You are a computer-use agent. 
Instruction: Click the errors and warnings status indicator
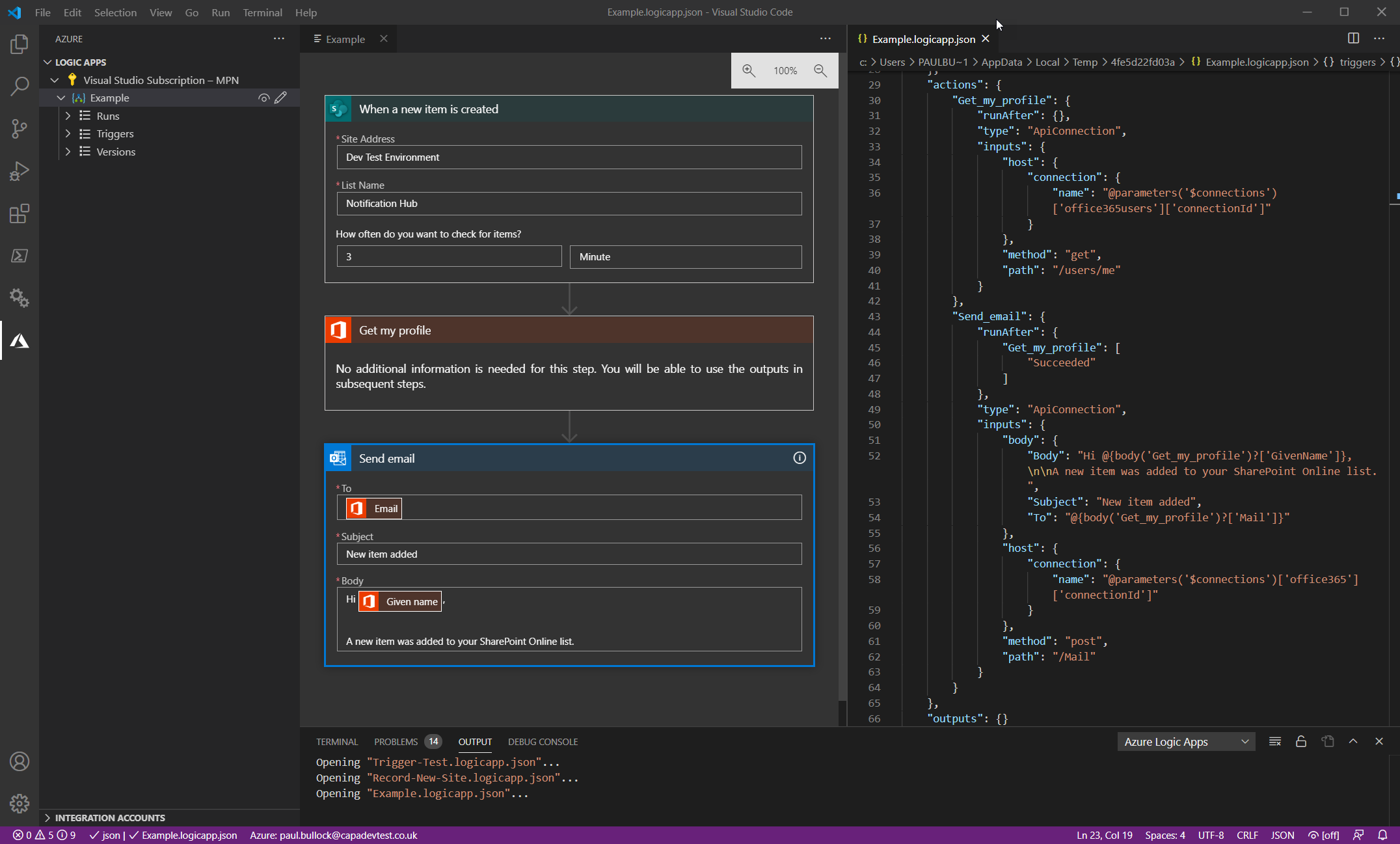click(44, 835)
